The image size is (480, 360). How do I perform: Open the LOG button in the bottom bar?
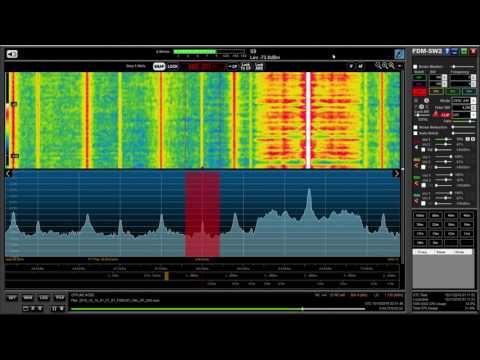(44, 298)
